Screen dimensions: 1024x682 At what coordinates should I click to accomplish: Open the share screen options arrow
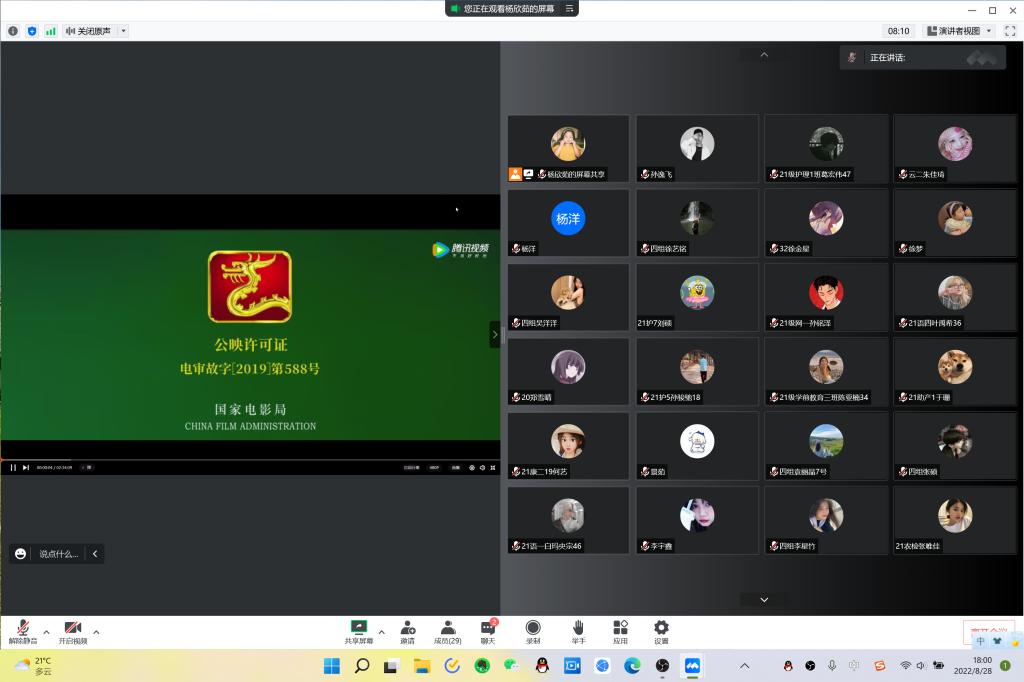381,632
